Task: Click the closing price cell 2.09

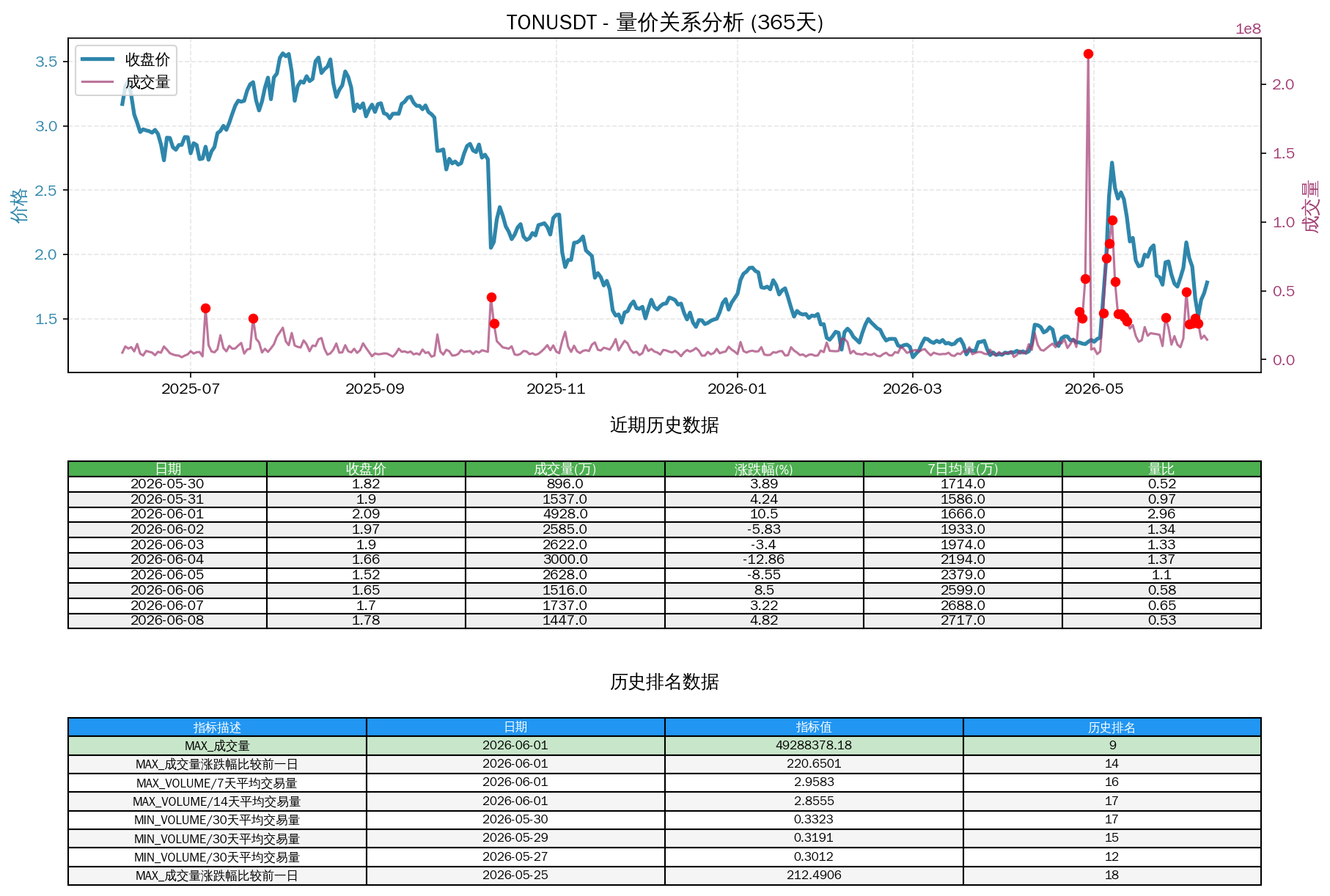Action: tap(366, 514)
